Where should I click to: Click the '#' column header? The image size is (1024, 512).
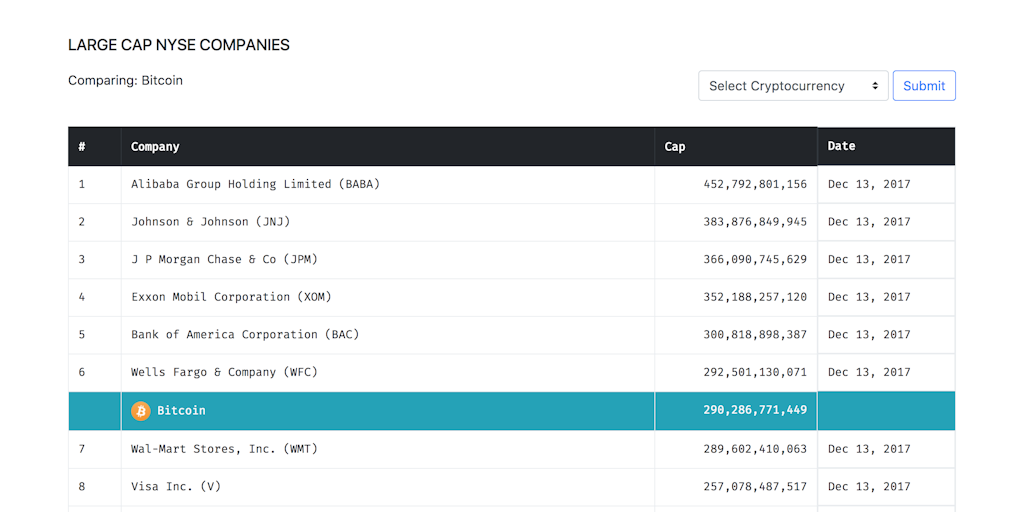95,146
